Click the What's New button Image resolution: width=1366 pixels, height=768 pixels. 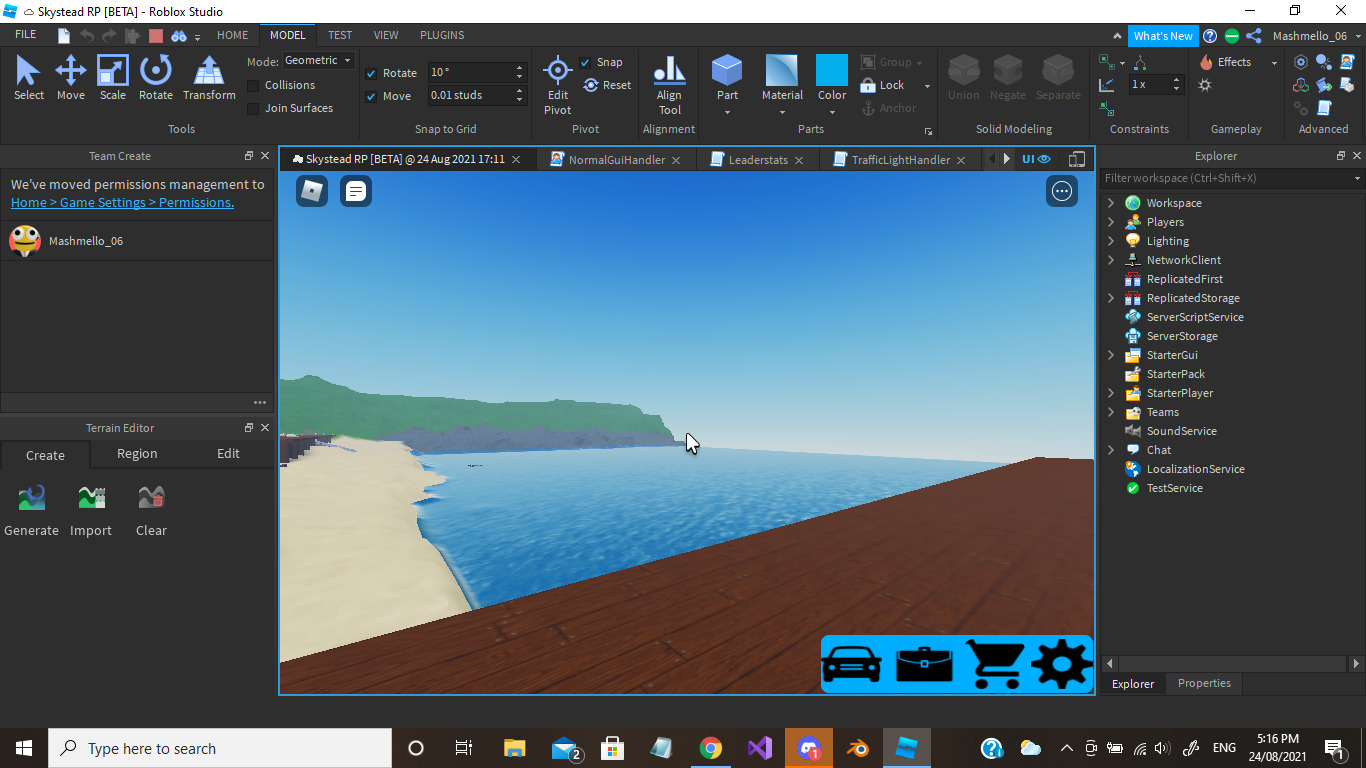pyautogui.click(x=1162, y=36)
